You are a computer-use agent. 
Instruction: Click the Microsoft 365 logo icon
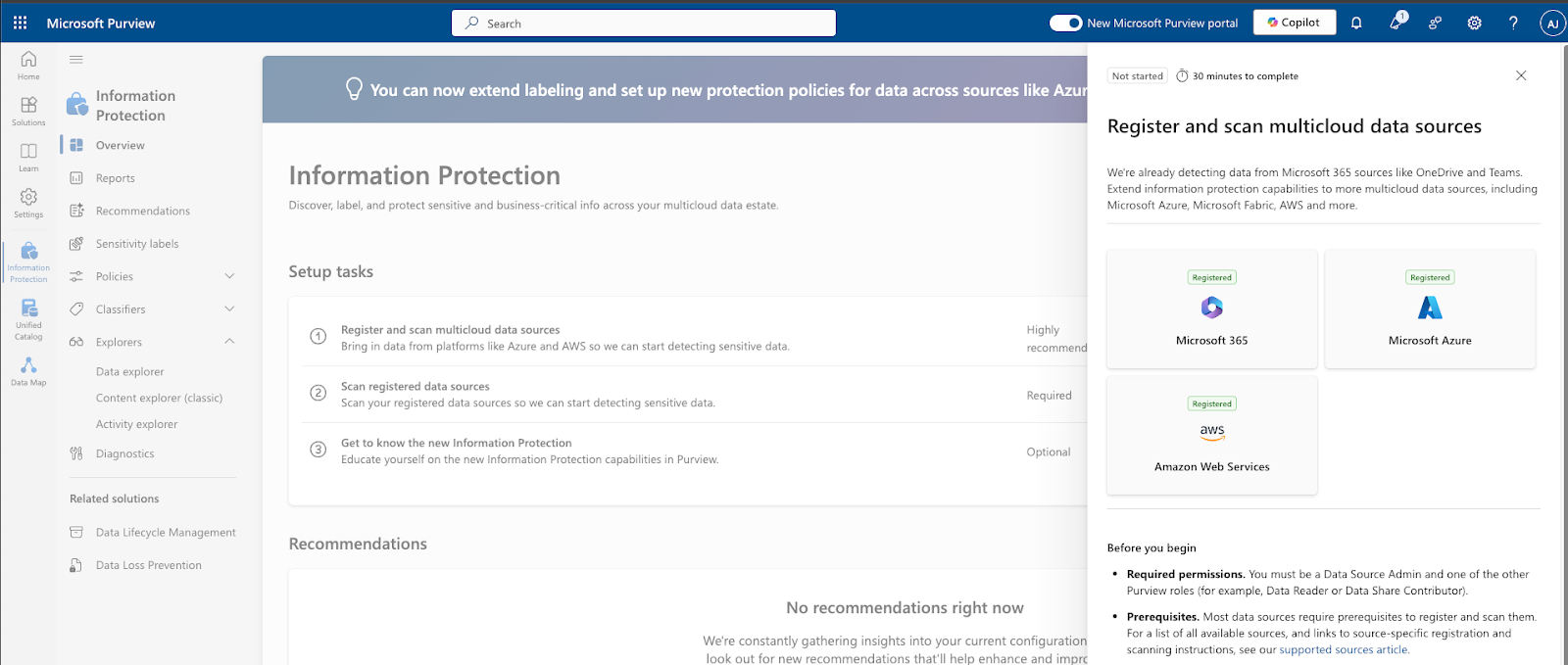[1212, 308]
